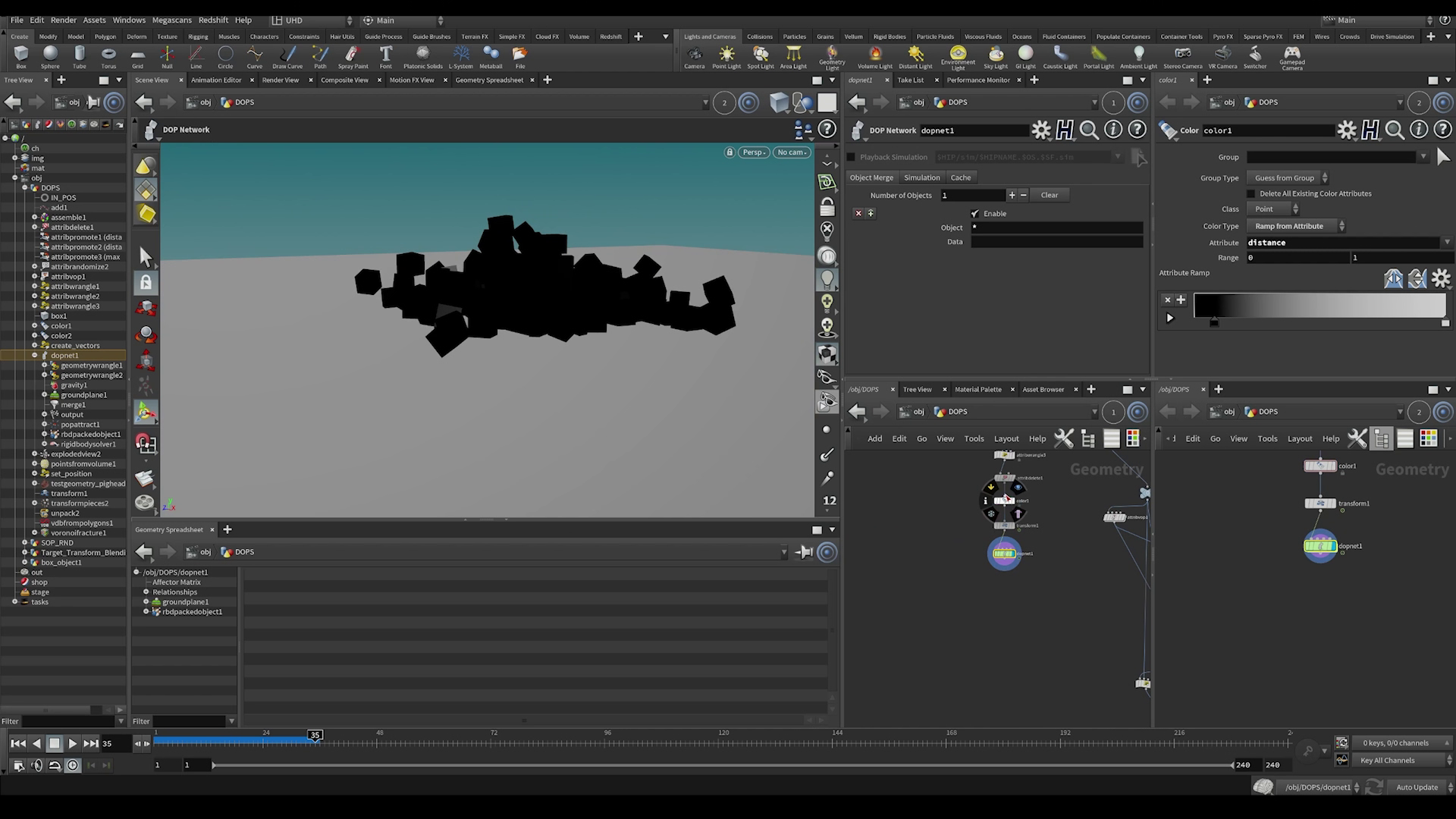
Task: Click the Auto Update button
Action: [1417, 787]
